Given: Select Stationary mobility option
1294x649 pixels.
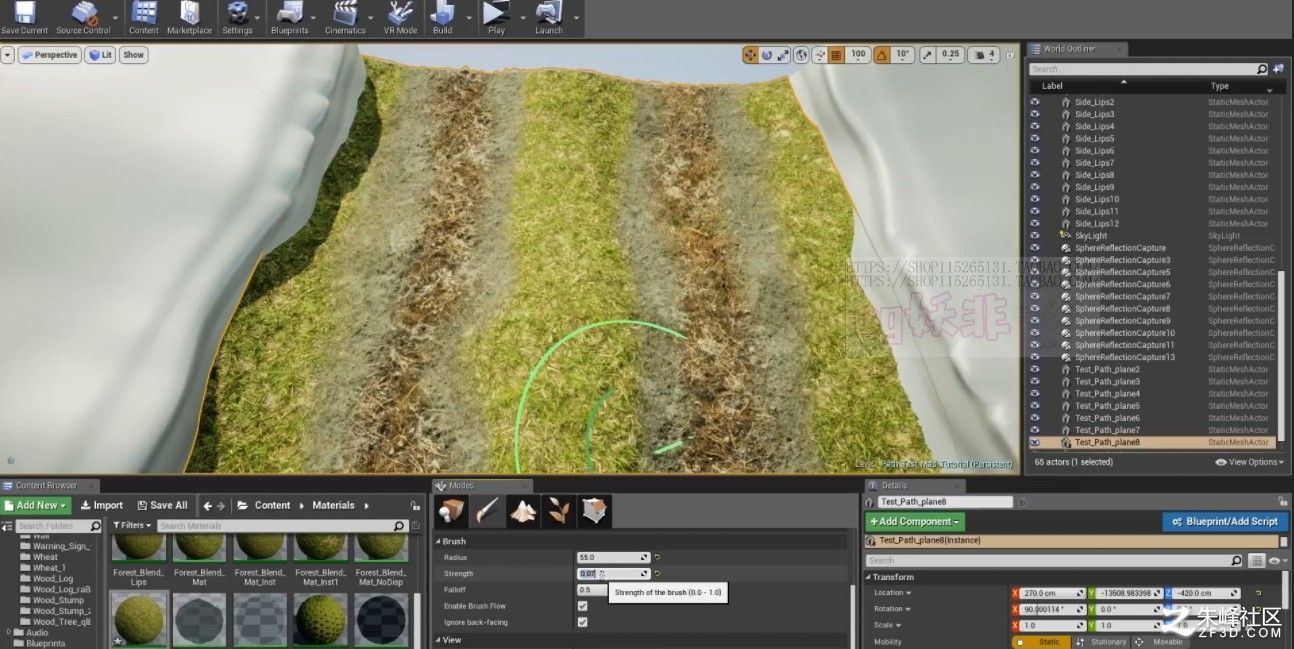Looking at the screenshot, I should point(1101,642).
